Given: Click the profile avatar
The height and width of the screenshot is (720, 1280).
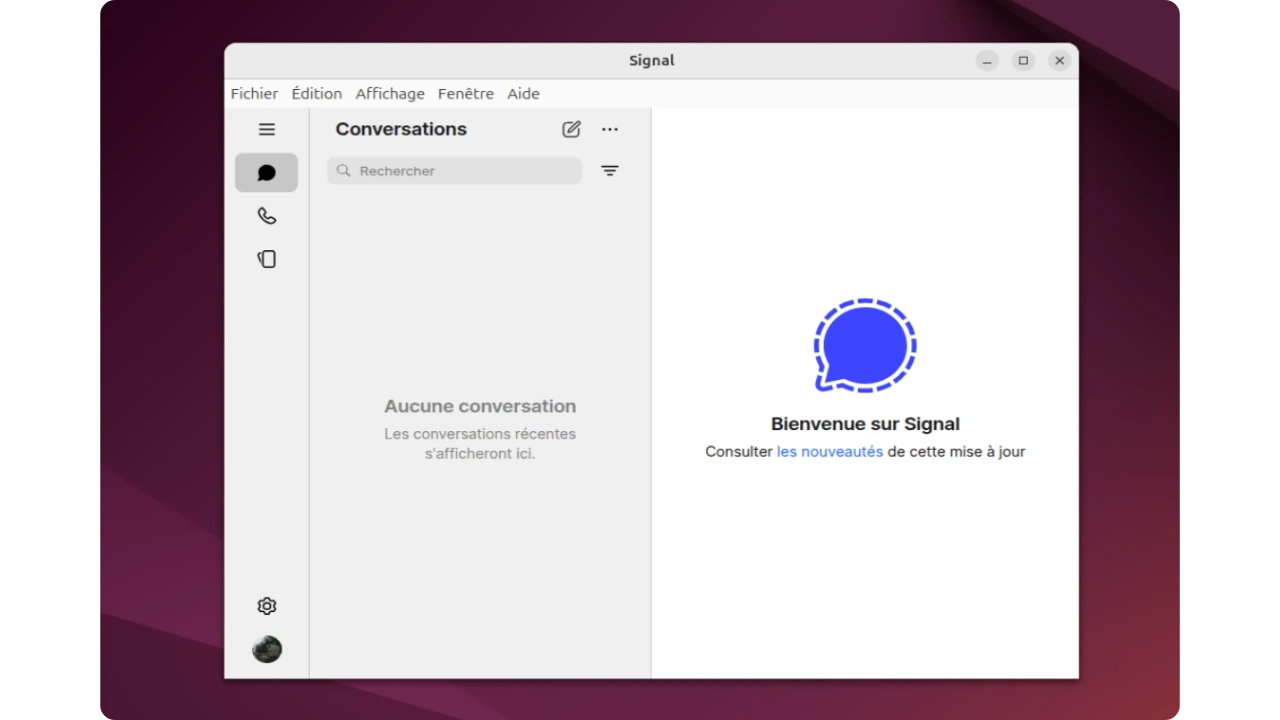Looking at the screenshot, I should point(266,649).
